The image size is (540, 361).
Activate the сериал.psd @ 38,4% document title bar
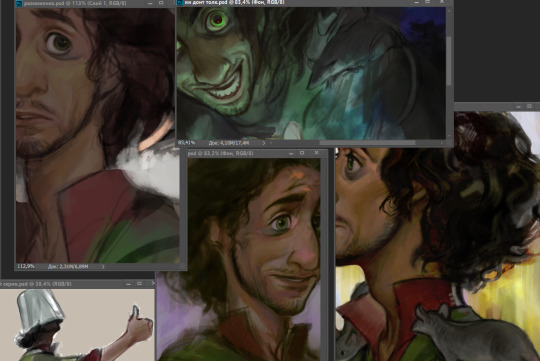click(x=77, y=284)
